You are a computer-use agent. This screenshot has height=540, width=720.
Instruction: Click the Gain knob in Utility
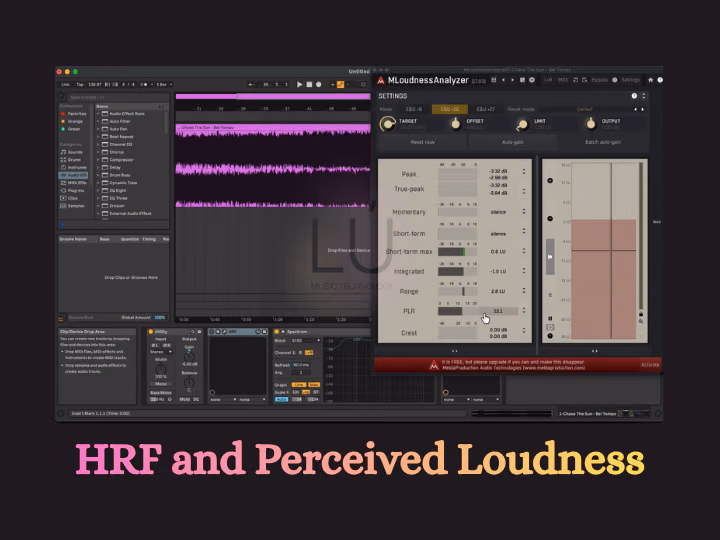coord(189,356)
